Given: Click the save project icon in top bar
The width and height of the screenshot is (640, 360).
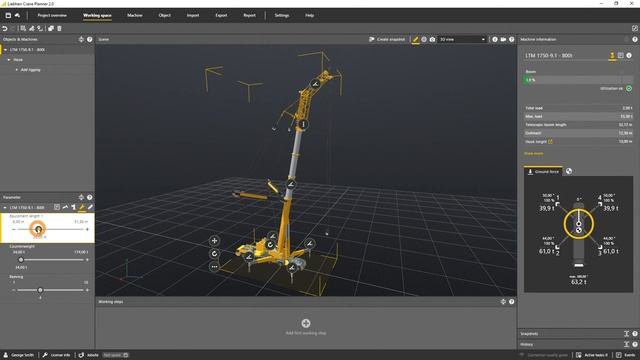Looking at the screenshot, I should [8, 16].
